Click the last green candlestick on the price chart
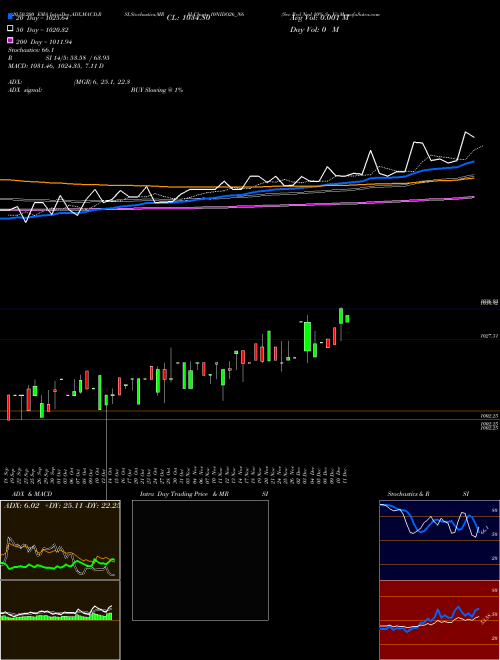500x660 pixels. 347,319
